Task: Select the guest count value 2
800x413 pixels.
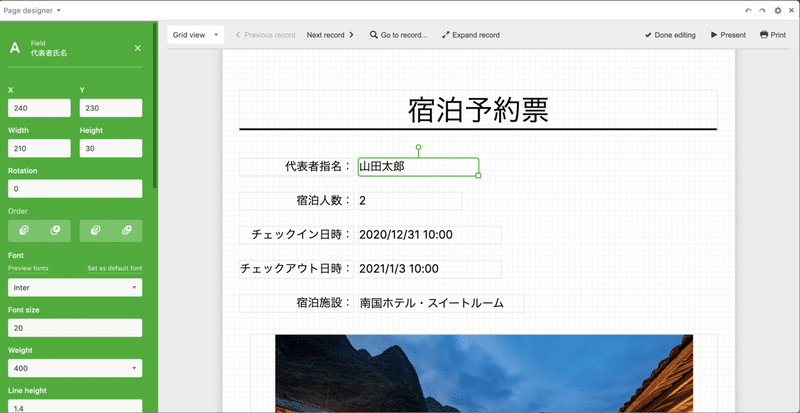Action: [x=410, y=201]
